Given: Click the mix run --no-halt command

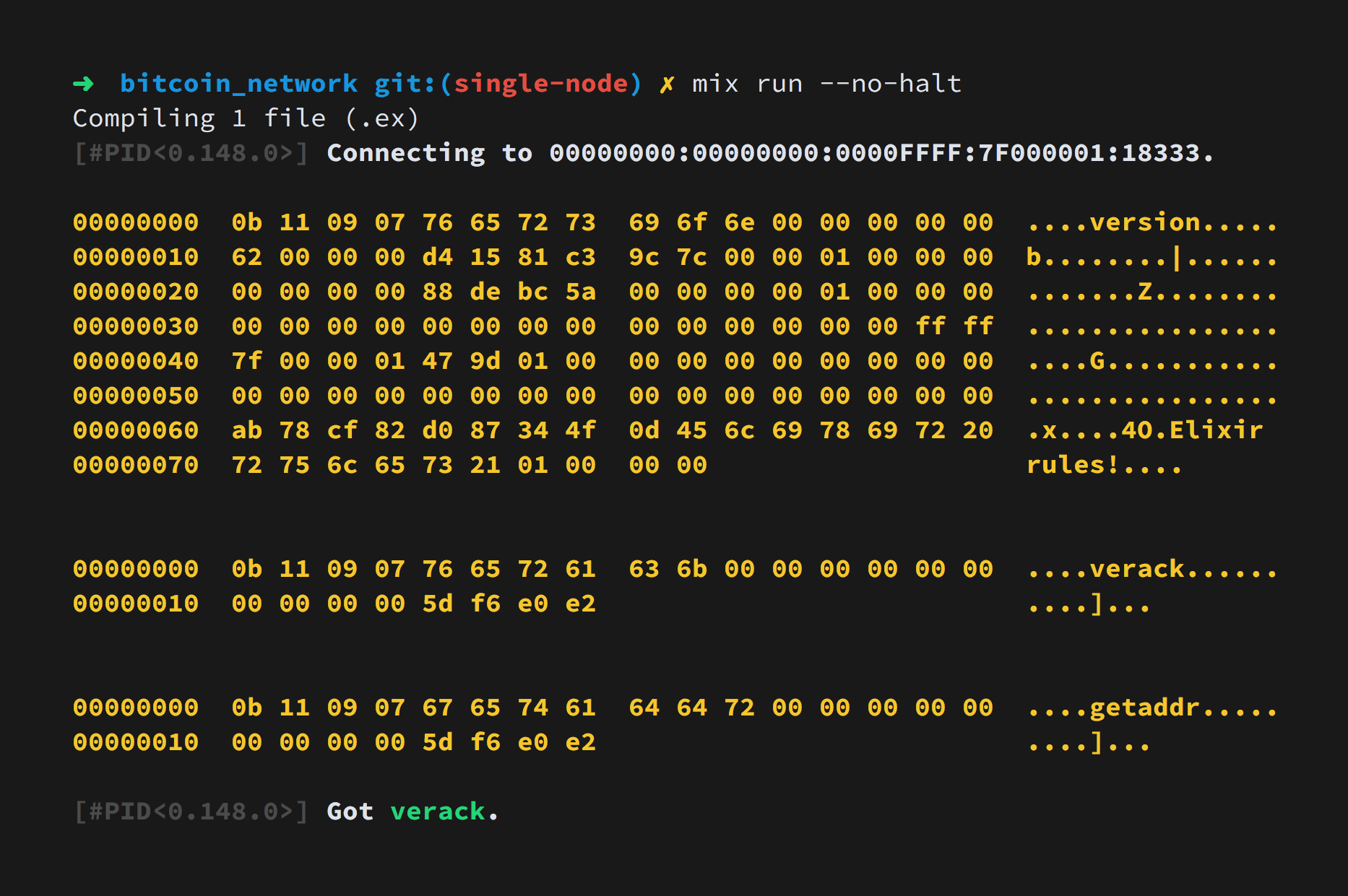Looking at the screenshot, I should [x=826, y=84].
